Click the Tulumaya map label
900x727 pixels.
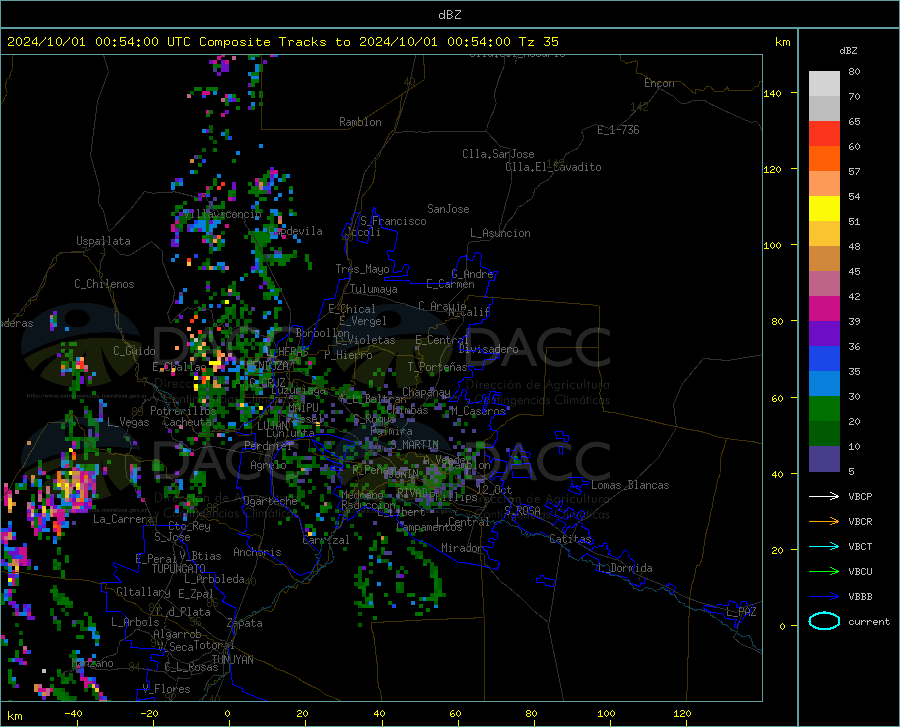point(374,289)
